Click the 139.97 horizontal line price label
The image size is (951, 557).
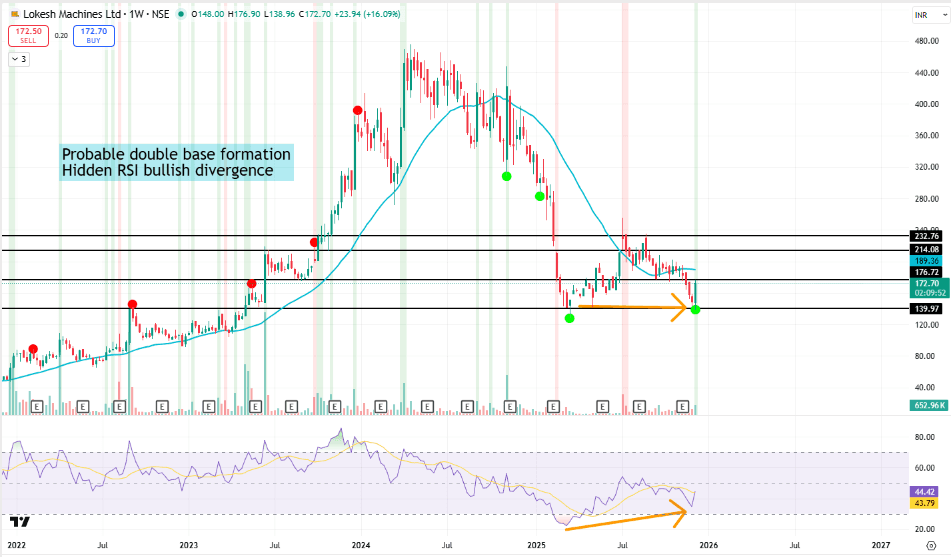click(x=927, y=309)
